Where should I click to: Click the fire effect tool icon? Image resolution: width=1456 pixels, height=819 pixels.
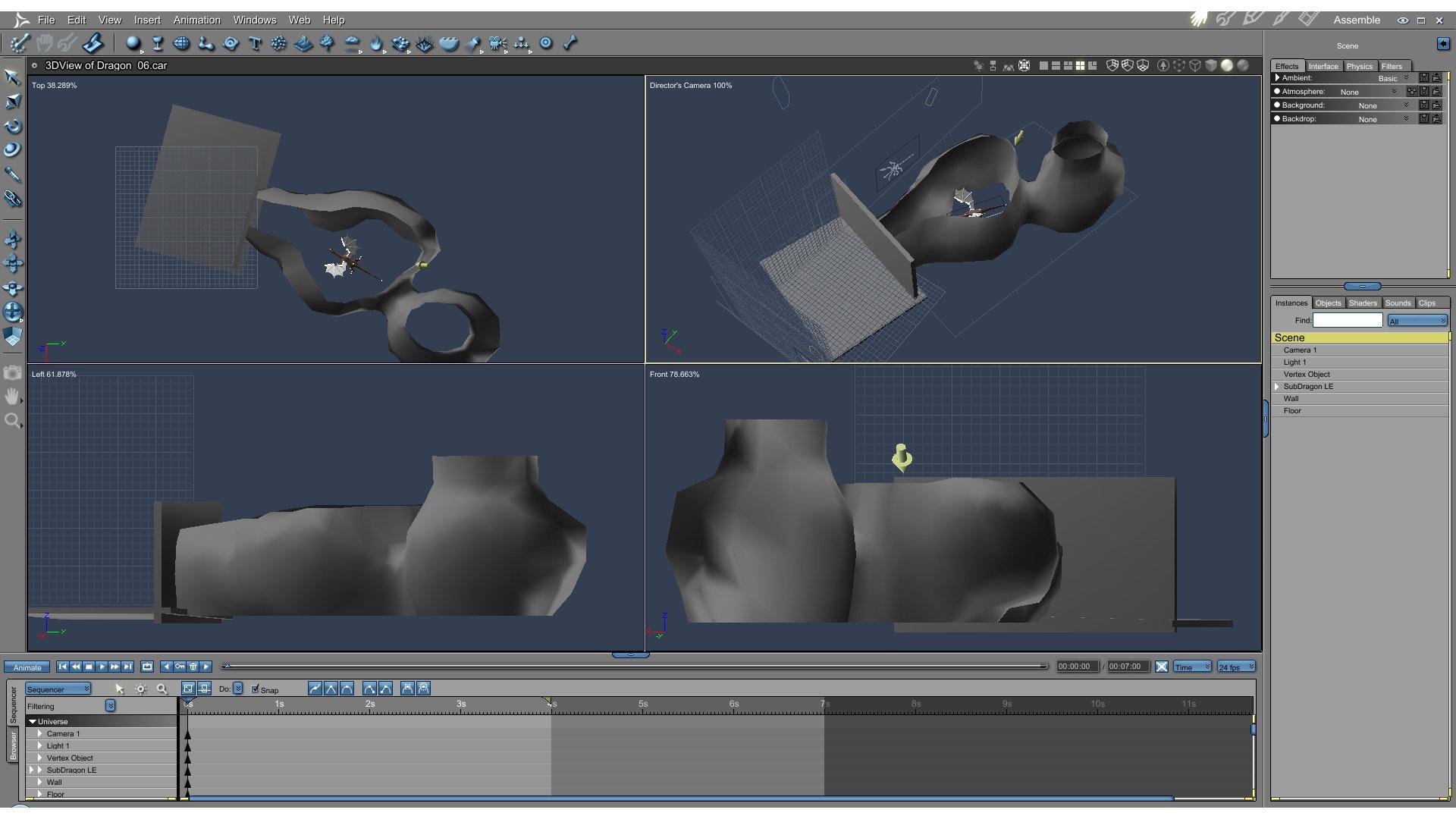pyautogui.click(x=376, y=43)
